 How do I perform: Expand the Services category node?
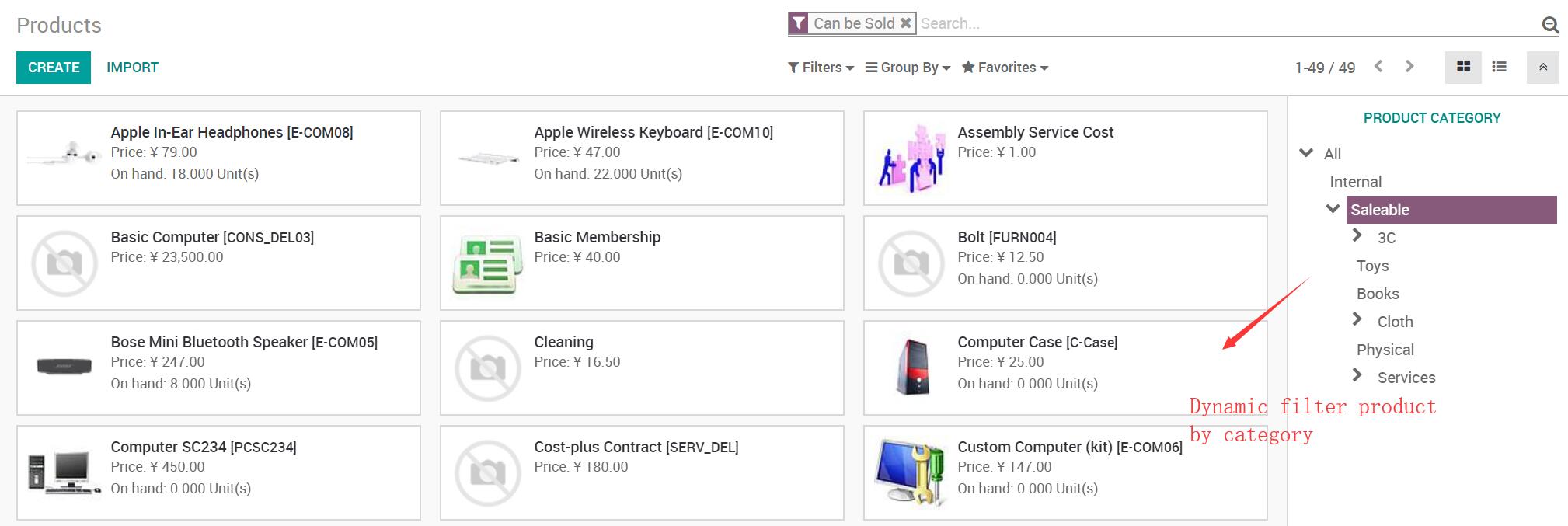click(x=1357, y=375)
